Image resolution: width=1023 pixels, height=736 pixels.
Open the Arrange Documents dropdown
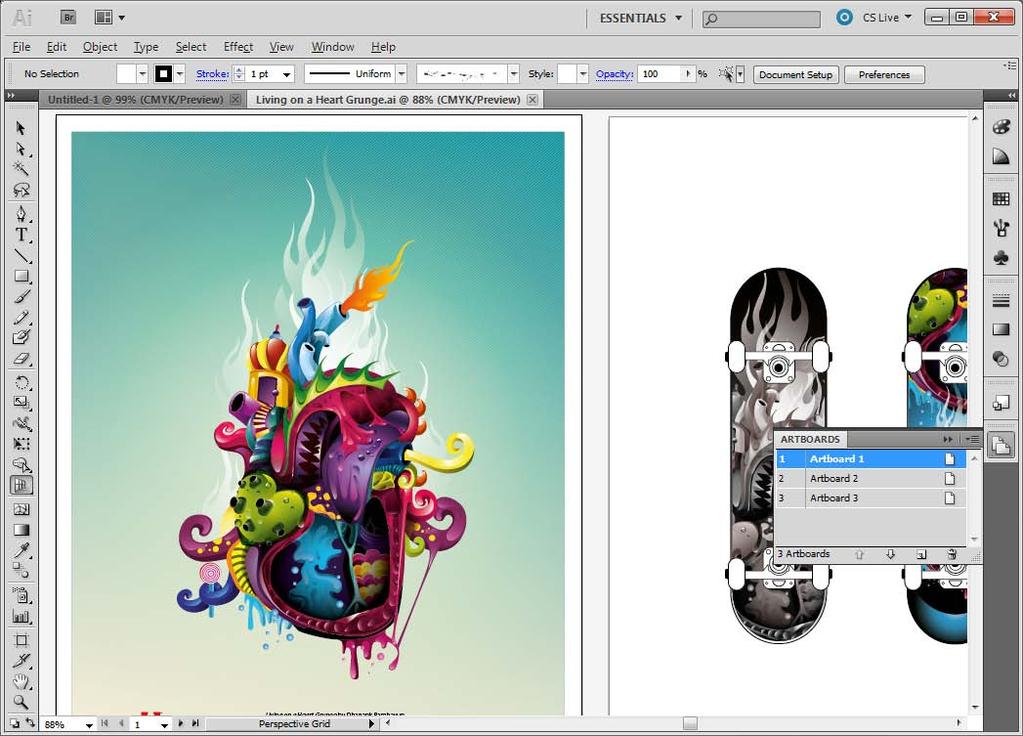coord(110,18)
